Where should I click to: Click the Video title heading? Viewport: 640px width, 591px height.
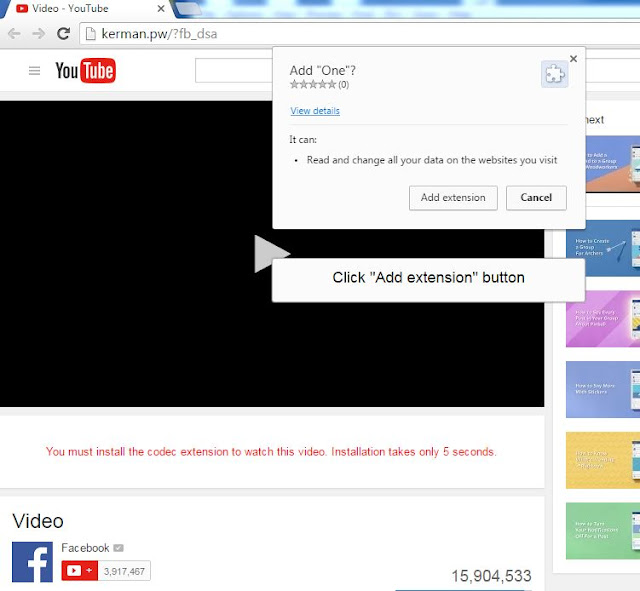point(38,521)
